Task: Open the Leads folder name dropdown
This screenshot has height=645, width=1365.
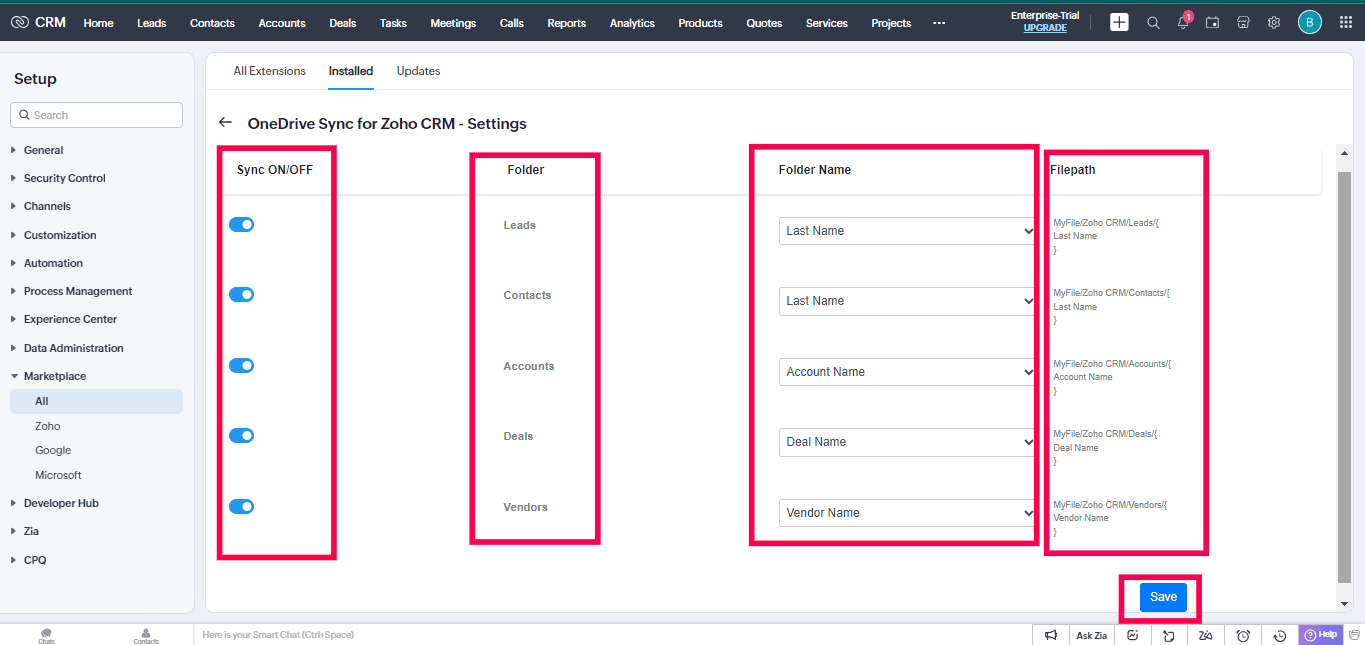Action: [907, 231]
